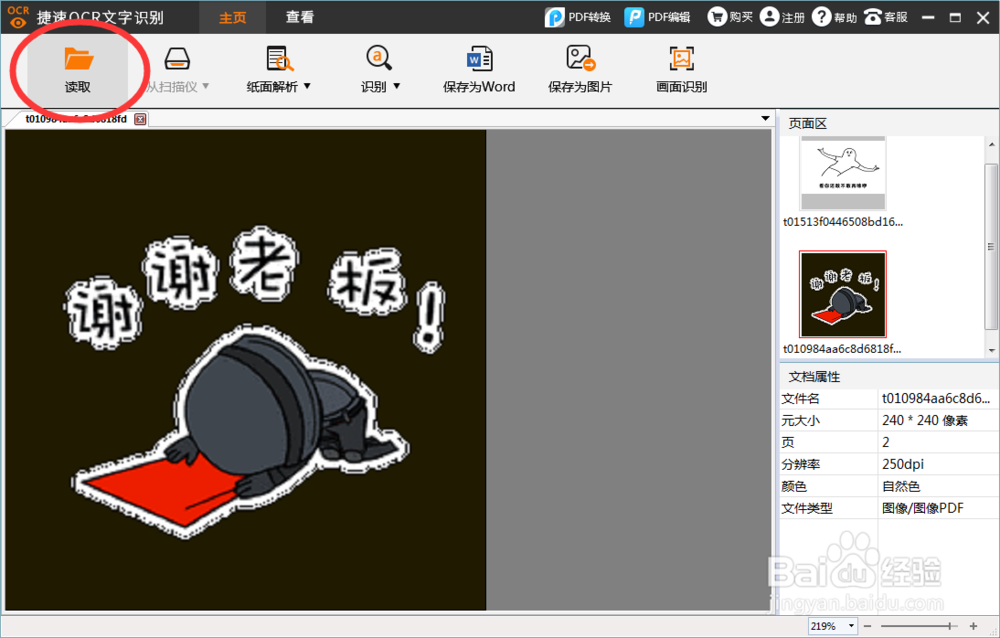The height and width of the screenshot is (638, 1000).
Task: Expand the 识别 dropdown arrow
Action: 396,86
